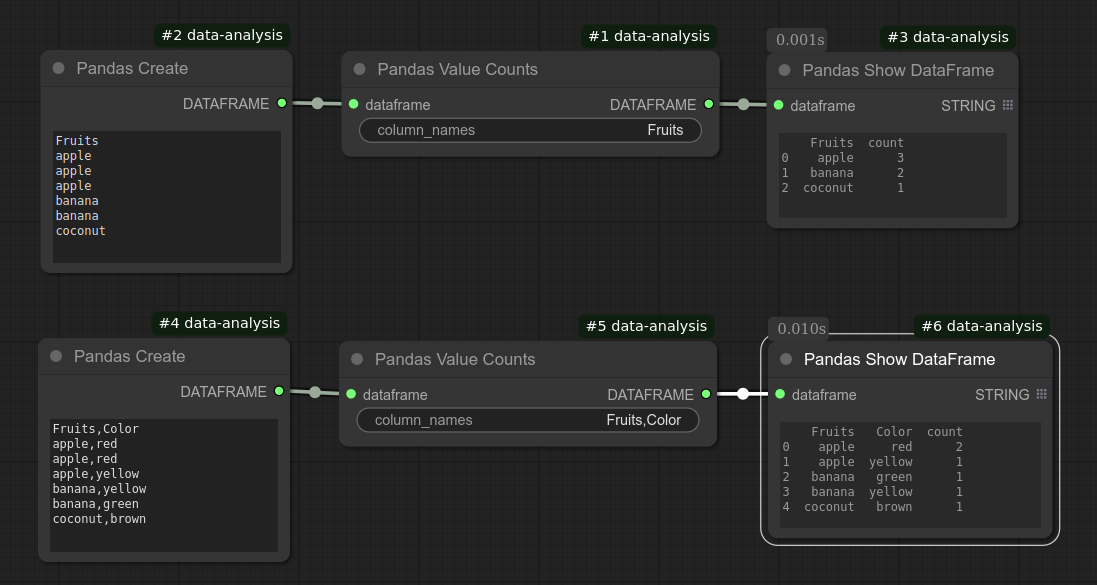
Task: Click the 0.010s execution time label
Action: click(798, 328)
